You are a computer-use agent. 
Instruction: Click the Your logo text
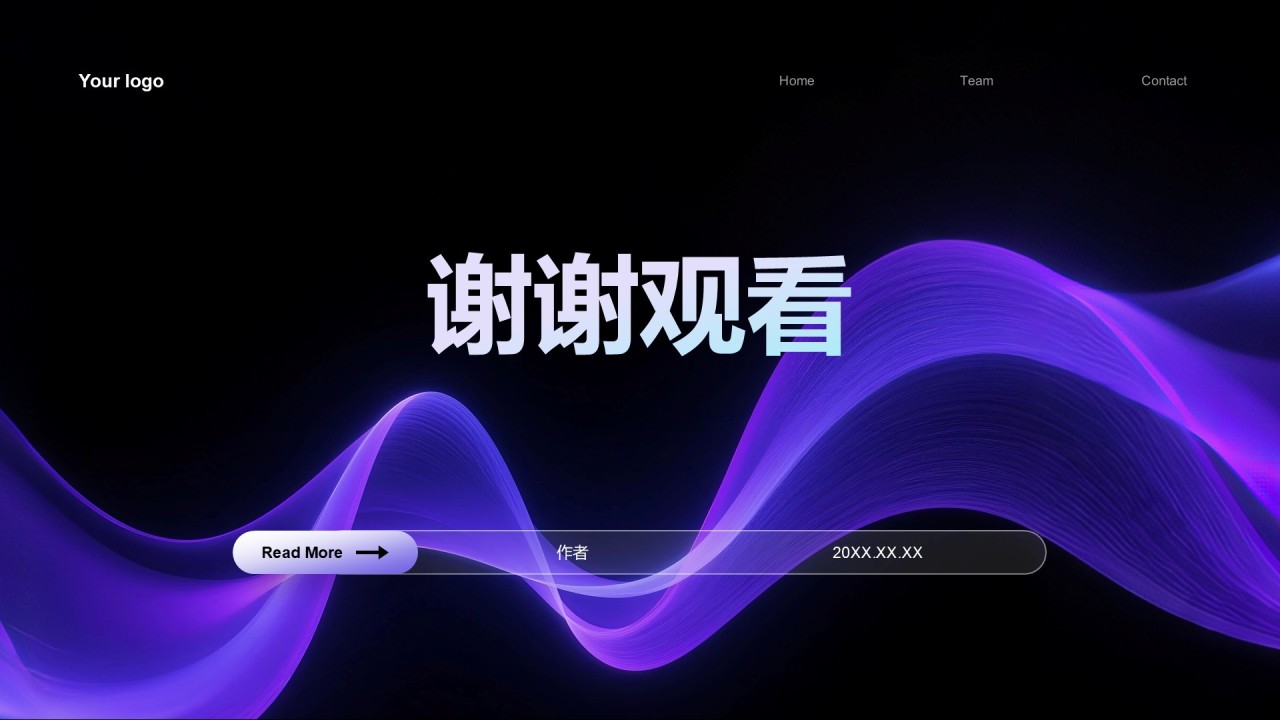(121, 81)
